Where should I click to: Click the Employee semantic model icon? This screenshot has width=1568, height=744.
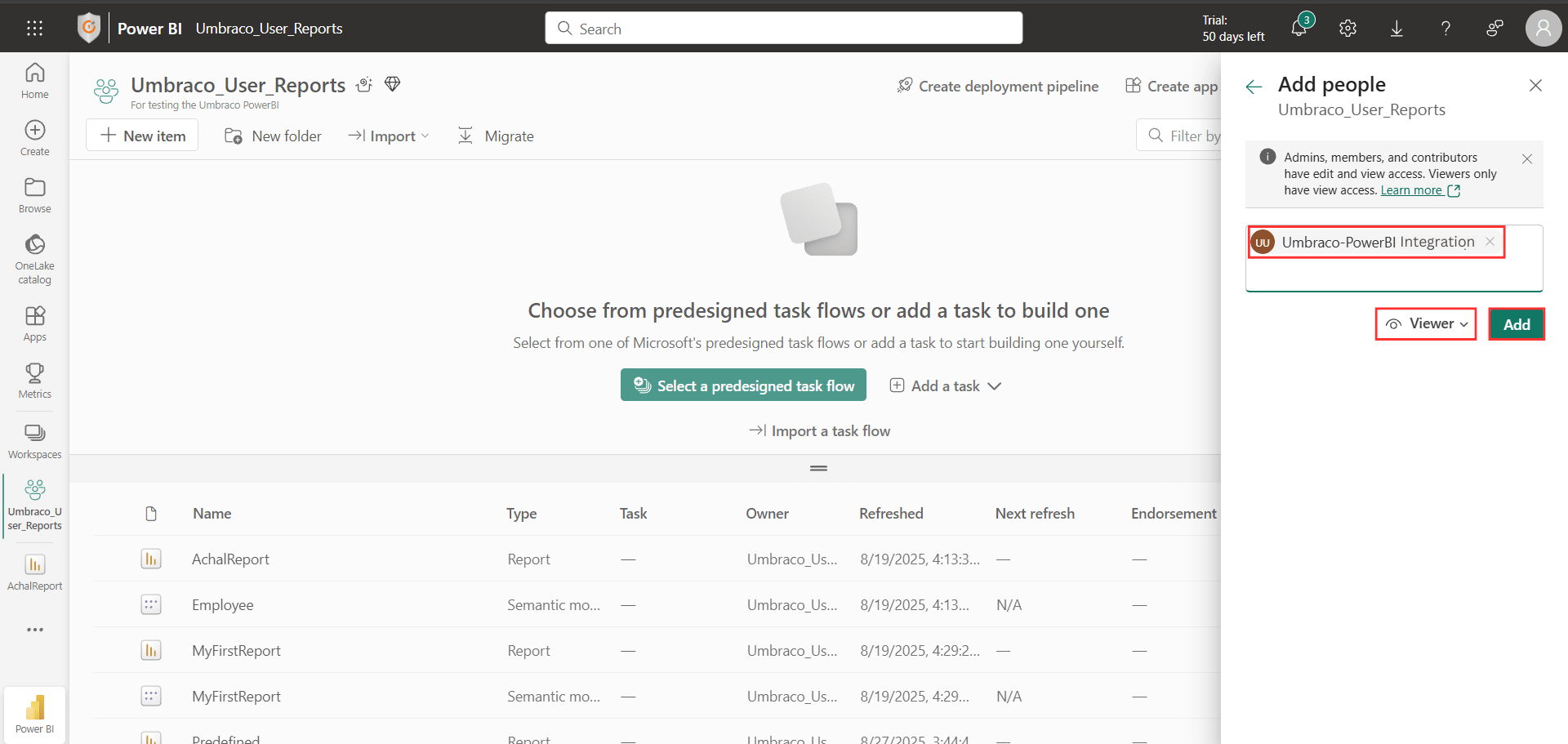151,604
